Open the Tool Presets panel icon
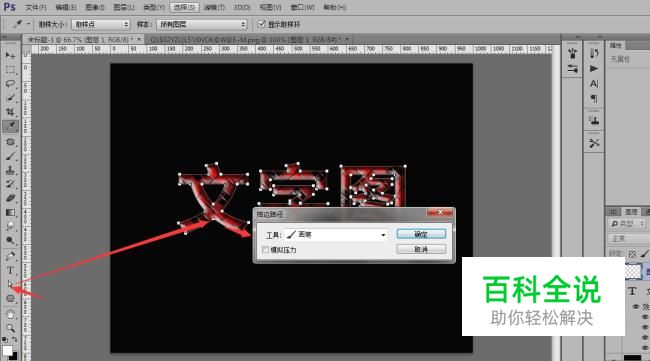The image size is (650, 361). (594, 143)
